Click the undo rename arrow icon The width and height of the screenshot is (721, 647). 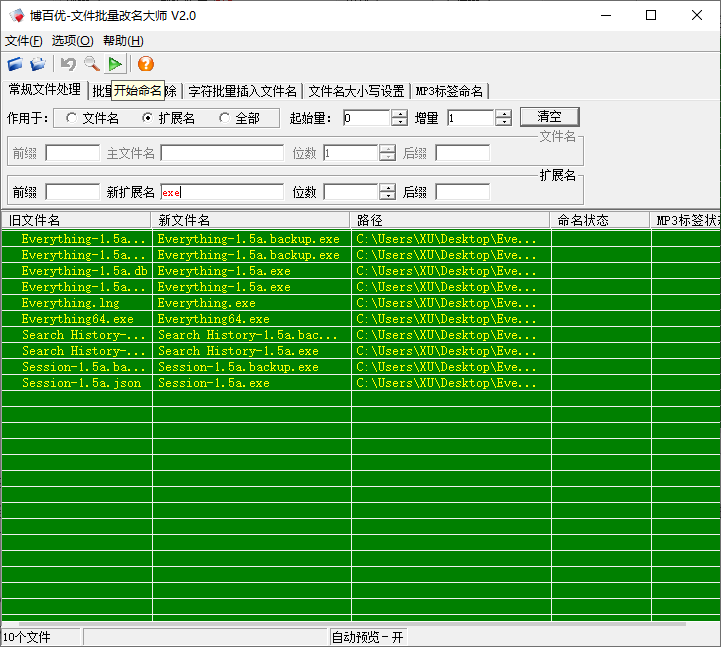(x=68, y=65)
